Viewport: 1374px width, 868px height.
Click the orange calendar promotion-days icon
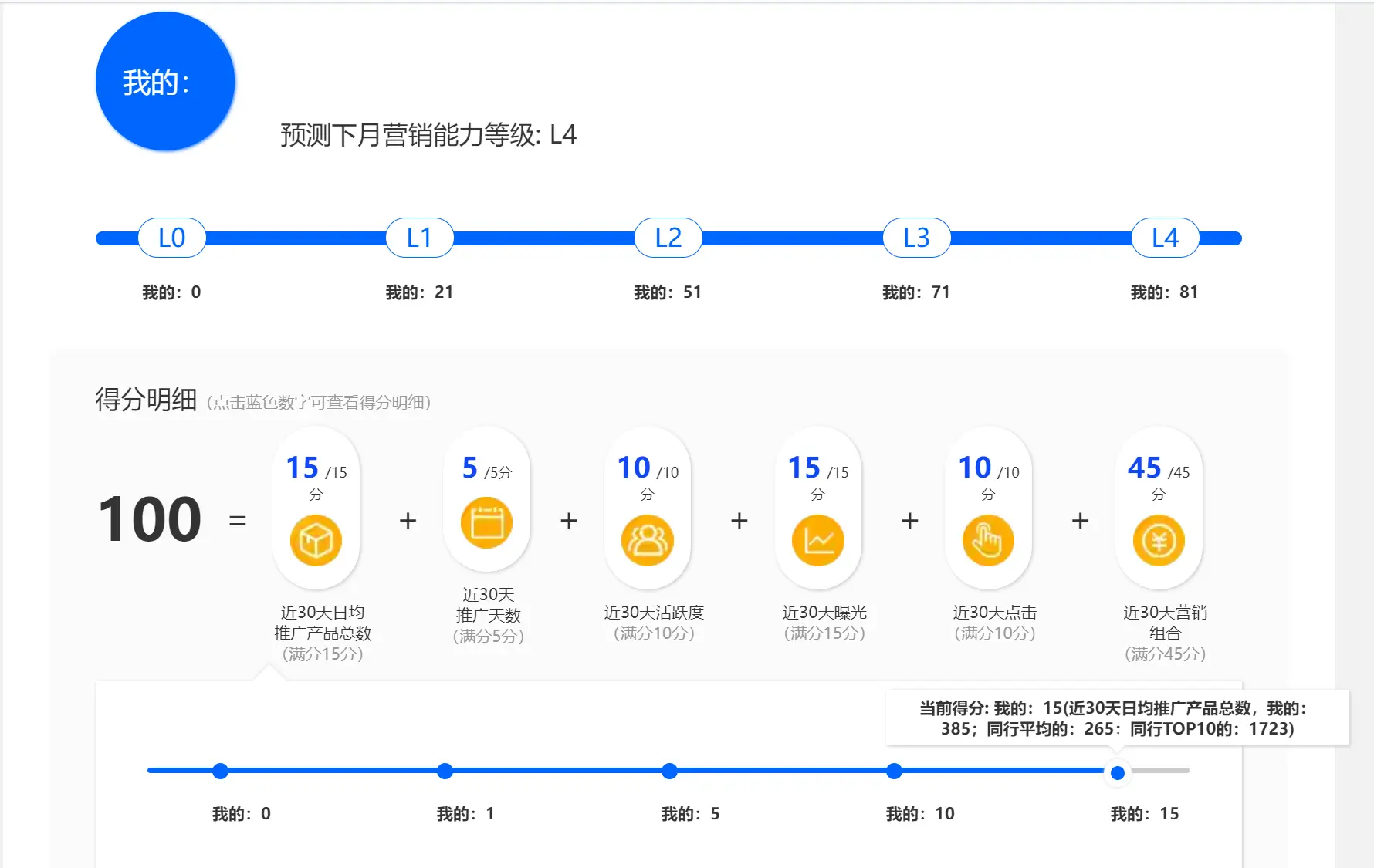click(x=486, y=523)
